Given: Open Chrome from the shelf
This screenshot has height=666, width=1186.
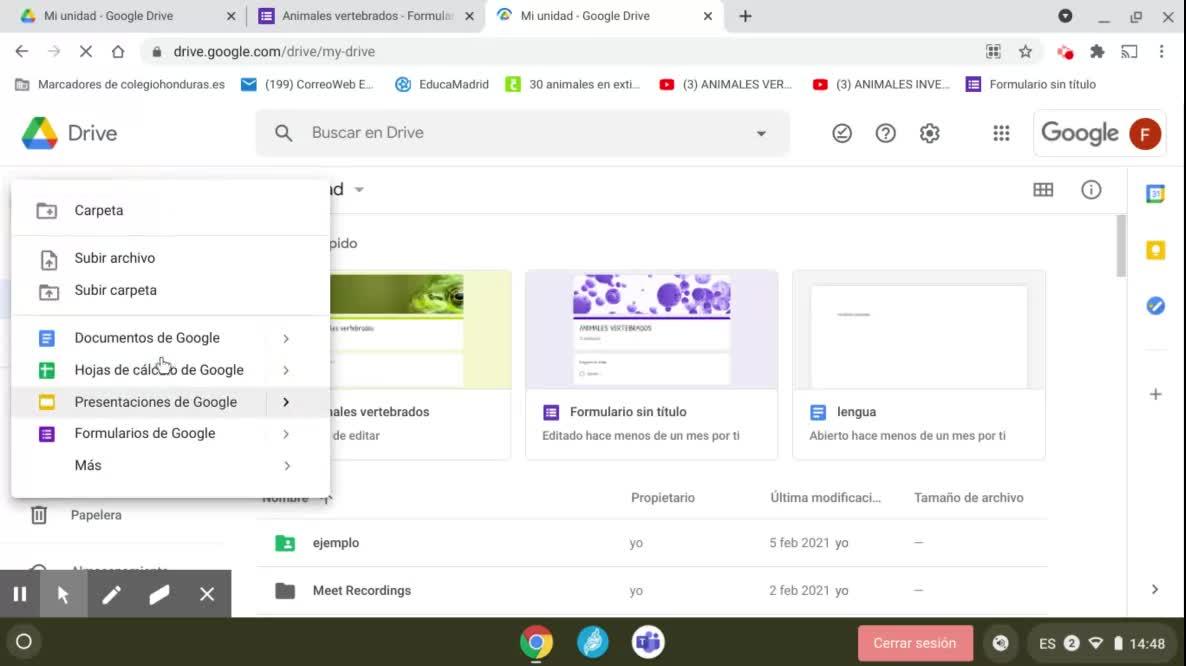Looking at the screenshot, I should tap(536, 642).
